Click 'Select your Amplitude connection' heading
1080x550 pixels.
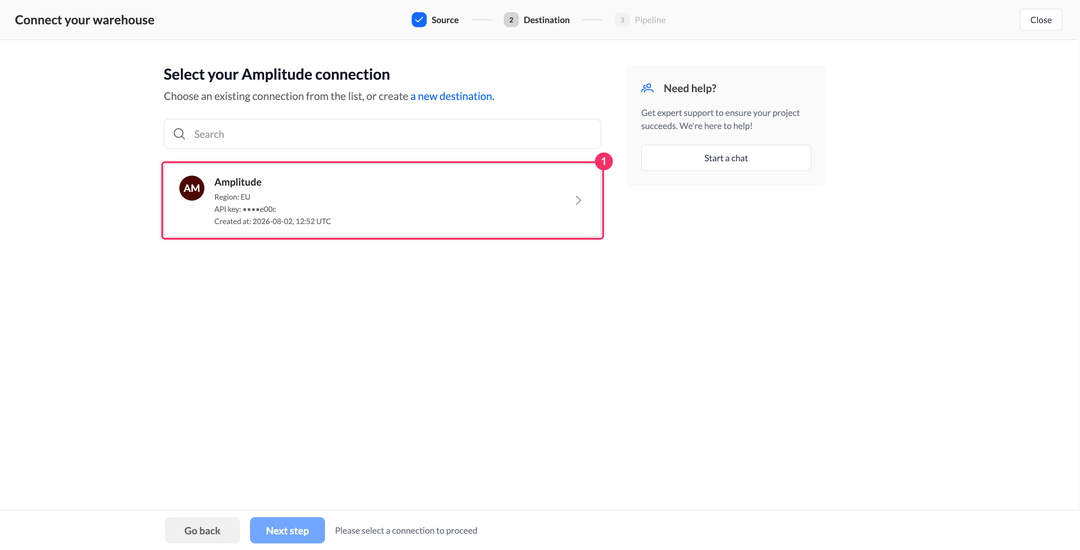277,74
